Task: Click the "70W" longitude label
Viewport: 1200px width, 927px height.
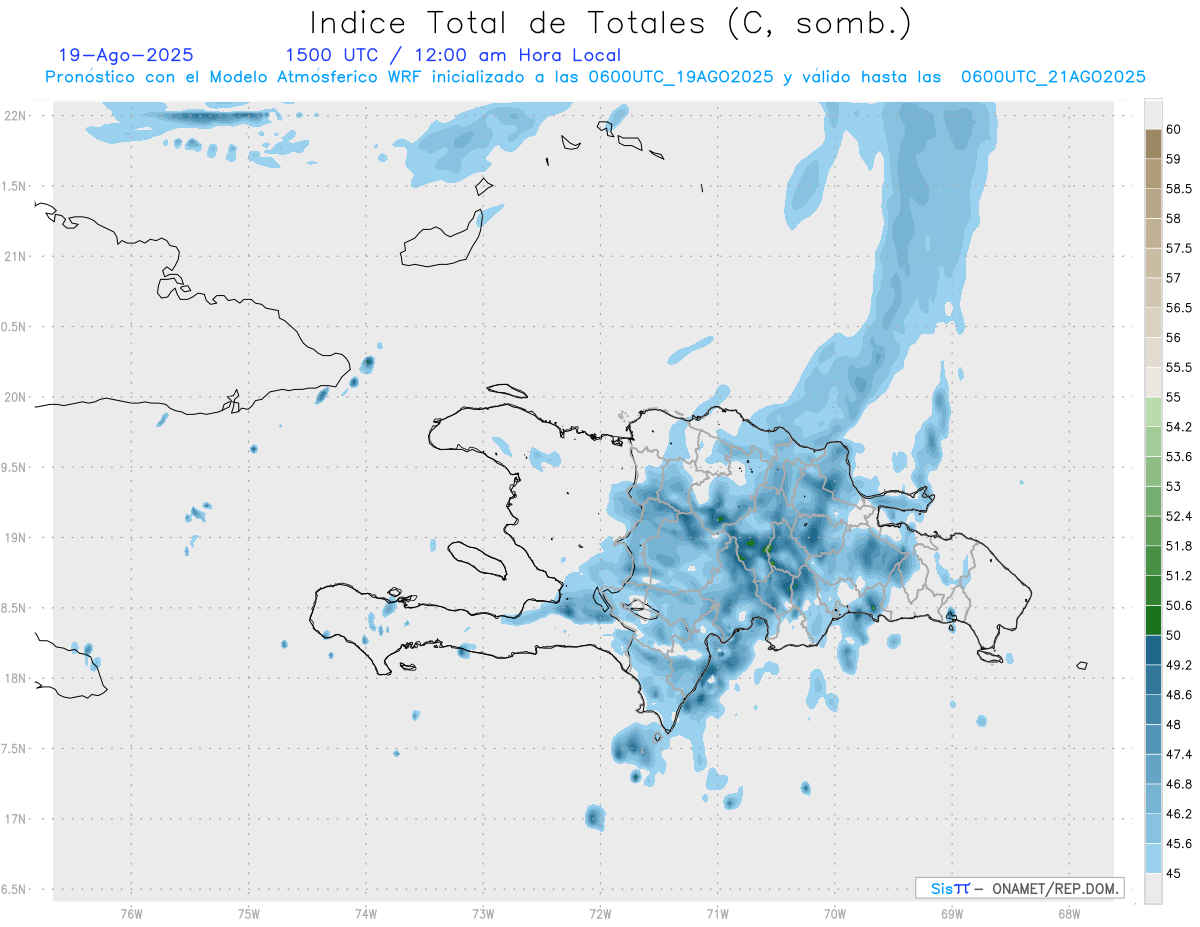Action: pos(835,912)
